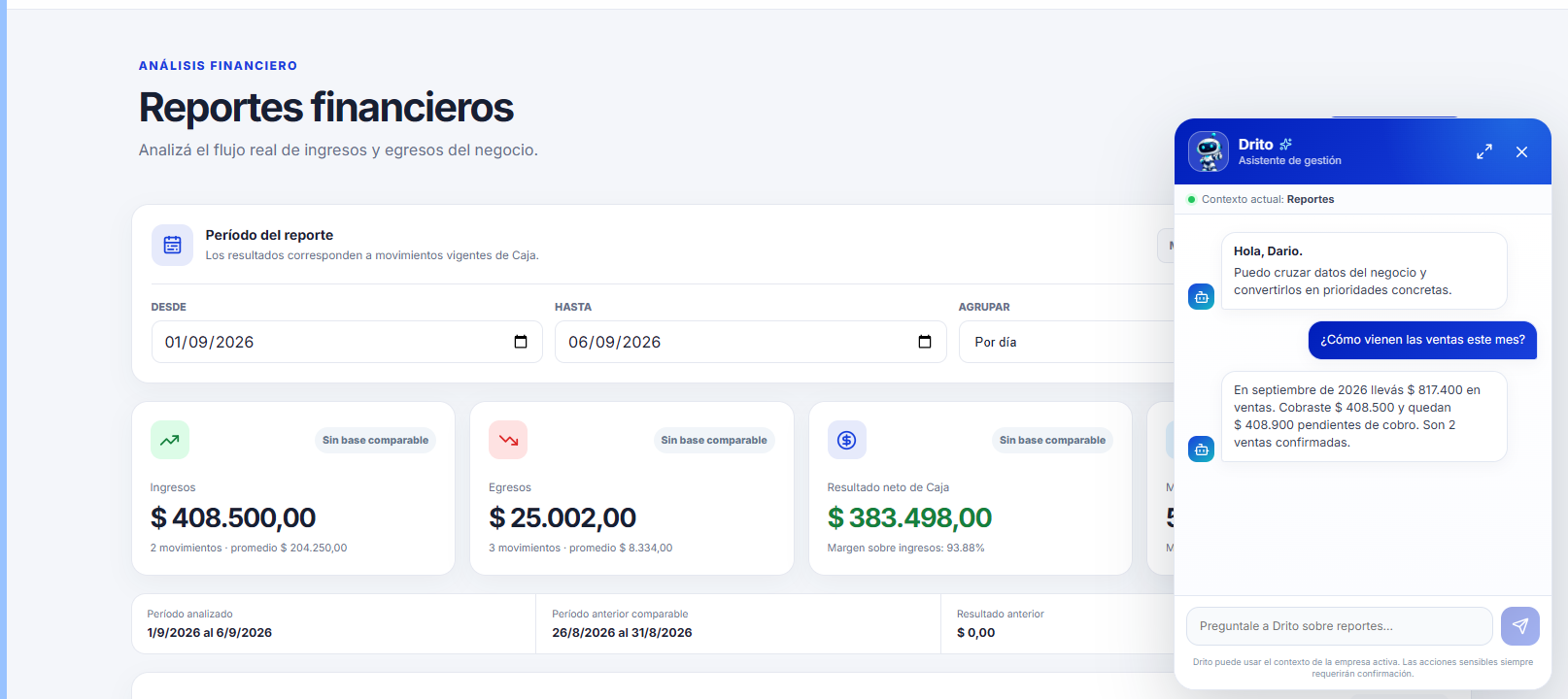Click the user message '¿Cómo vienen las ventas este mes?'
This screenshot has width=1568, height=699.
pos(1422,340)
